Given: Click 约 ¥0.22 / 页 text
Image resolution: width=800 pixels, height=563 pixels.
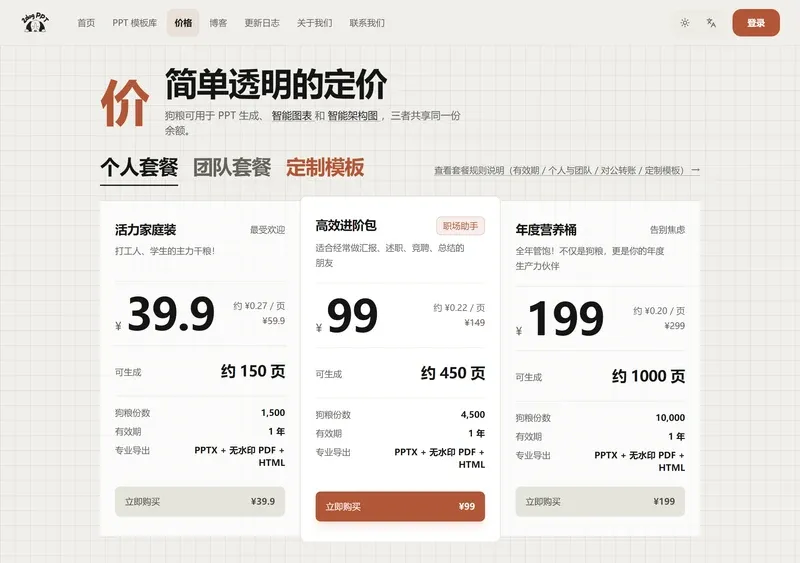Looking at the screenshot, I should pos(459,308).
